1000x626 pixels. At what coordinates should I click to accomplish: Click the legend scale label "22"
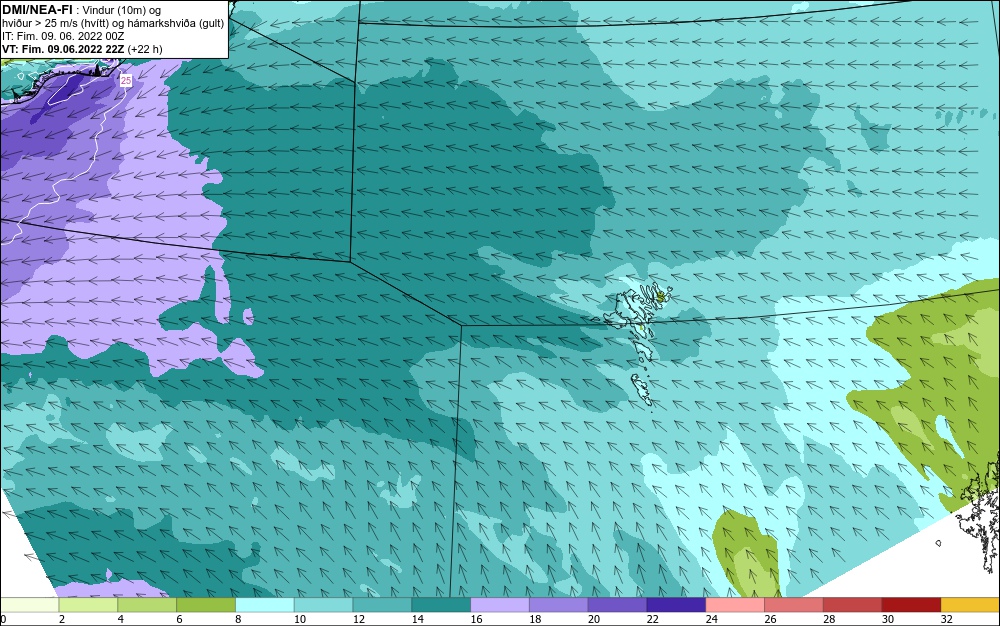(x=652, y=619)
